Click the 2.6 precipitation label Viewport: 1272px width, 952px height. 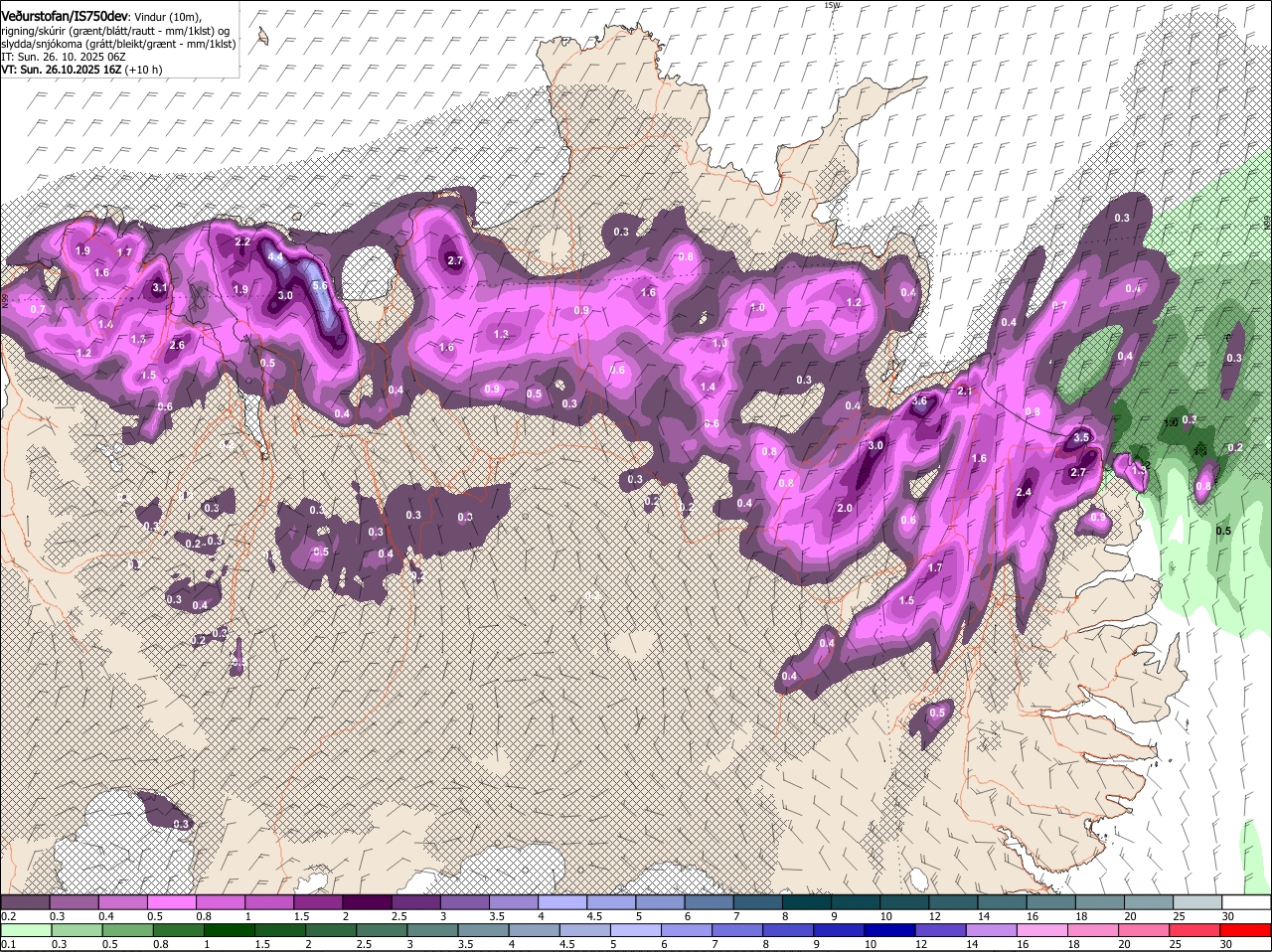tap(177, 345)
